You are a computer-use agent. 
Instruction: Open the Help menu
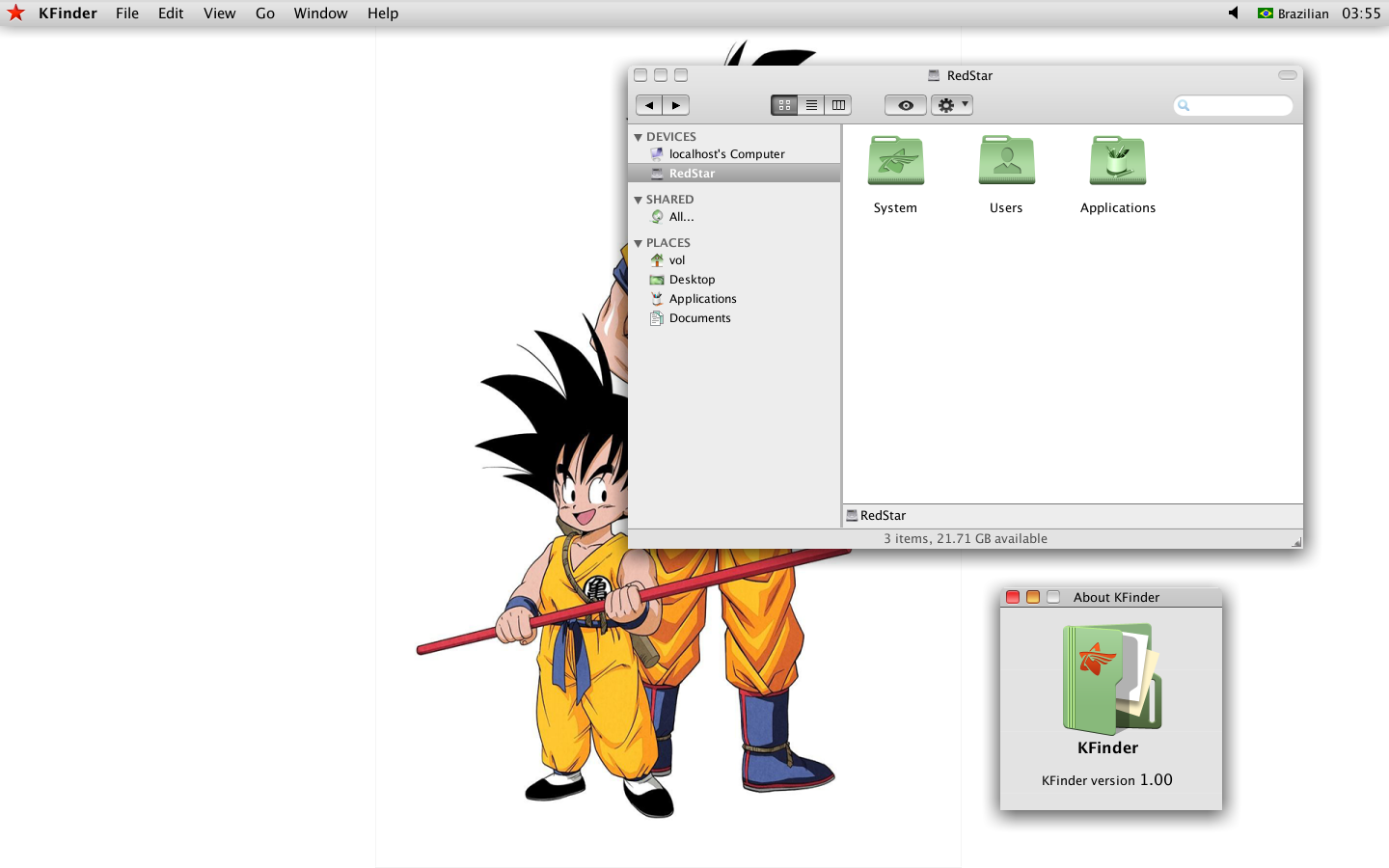point(383,14)
